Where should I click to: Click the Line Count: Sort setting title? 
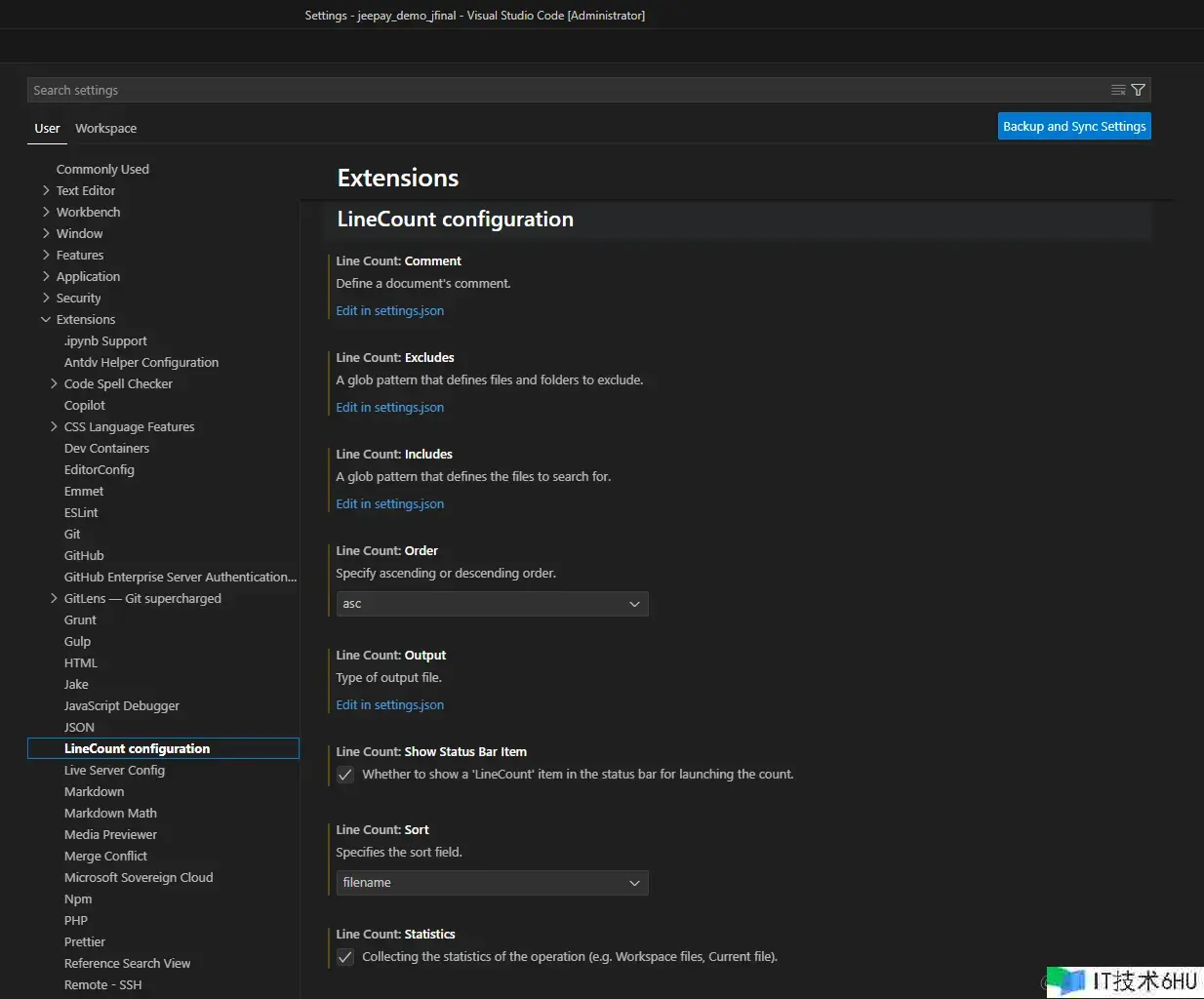[x=382, y=829]
